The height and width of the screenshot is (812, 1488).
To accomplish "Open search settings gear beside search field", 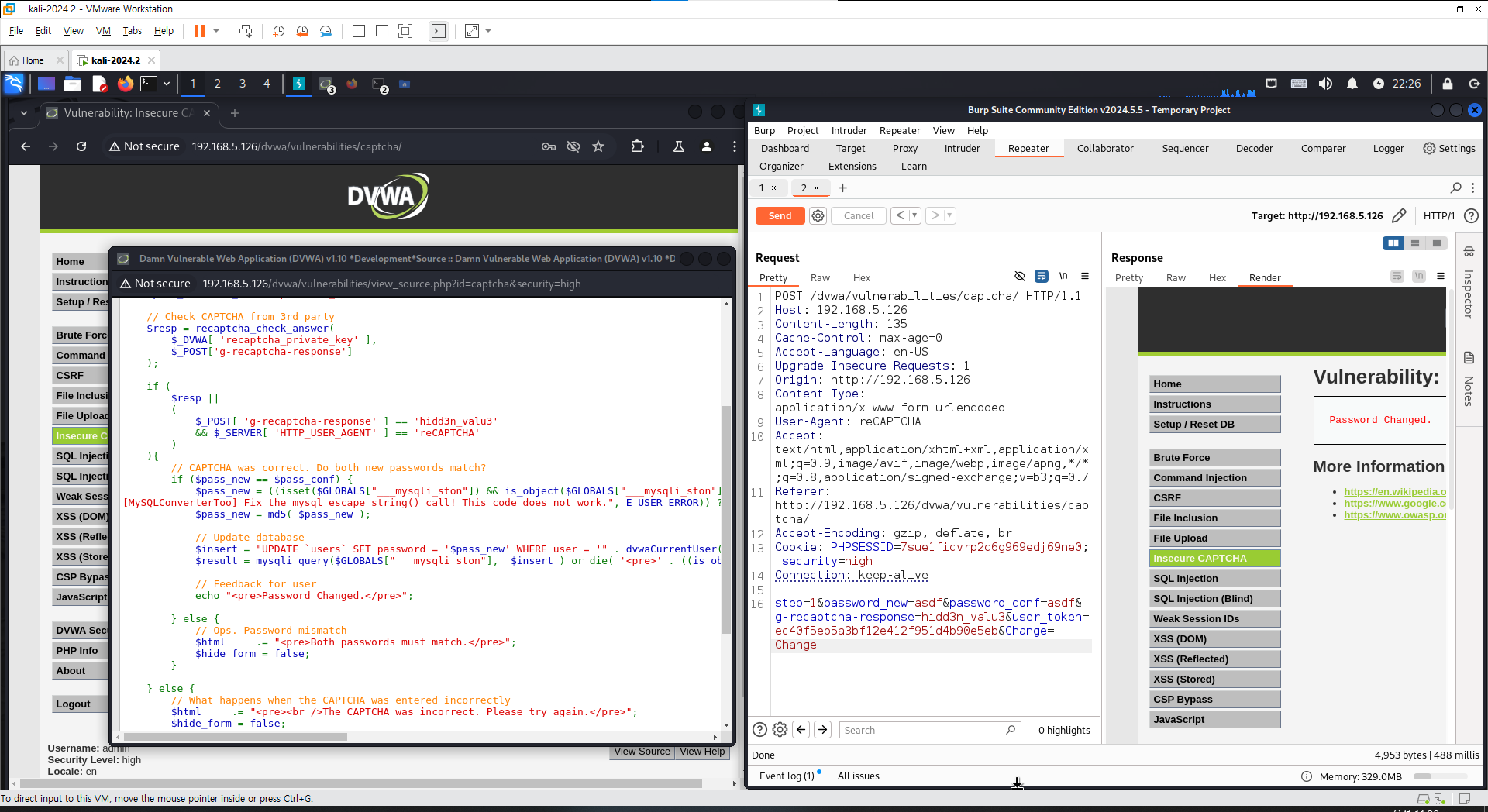I will click(780, 729).
